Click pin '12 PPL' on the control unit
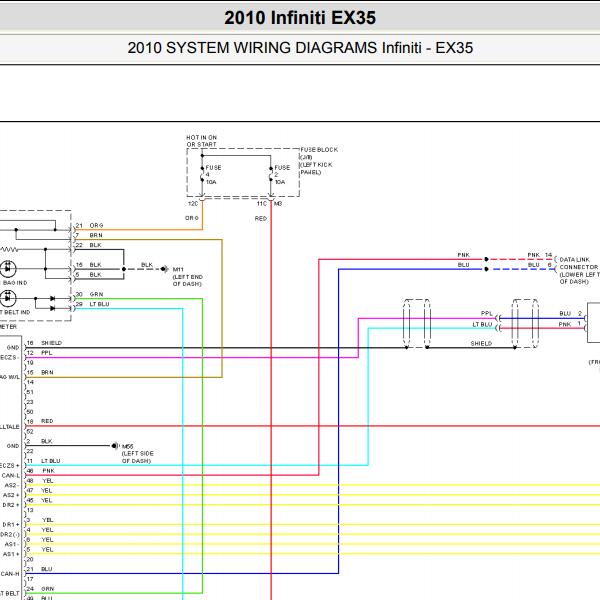 click(39, 353)
